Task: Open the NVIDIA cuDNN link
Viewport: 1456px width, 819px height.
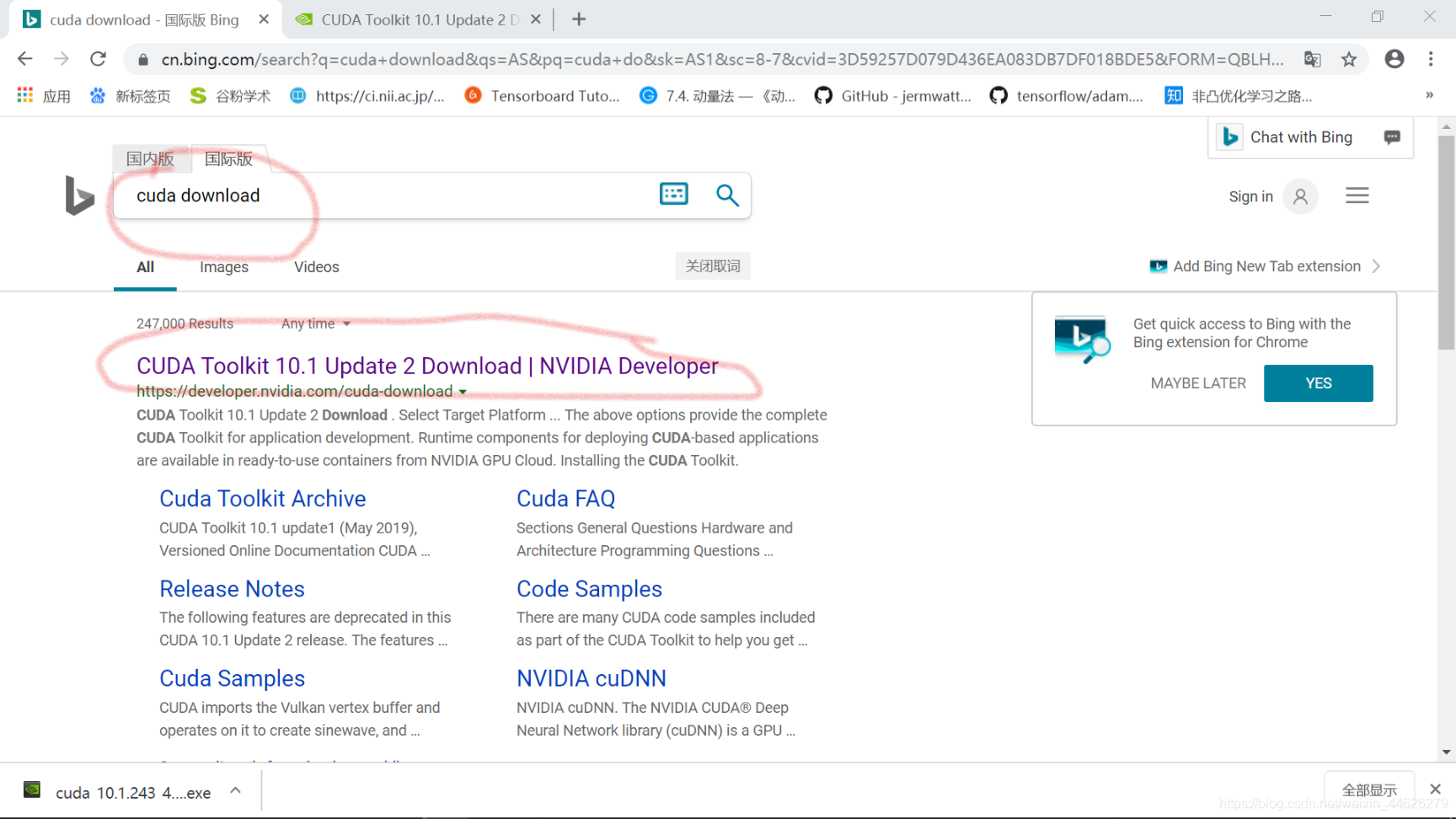Action: click(591, 678)
